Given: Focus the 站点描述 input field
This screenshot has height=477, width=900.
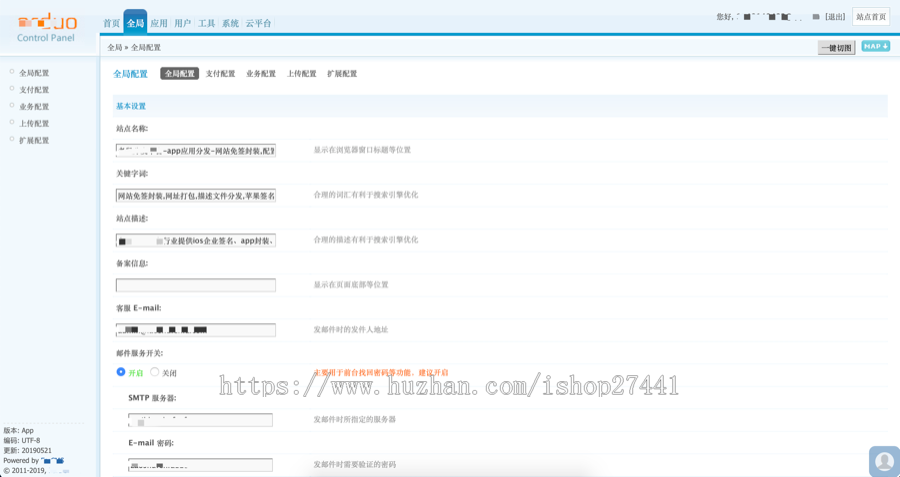Looking at the screenshot, I should click(x=196, y=241).
